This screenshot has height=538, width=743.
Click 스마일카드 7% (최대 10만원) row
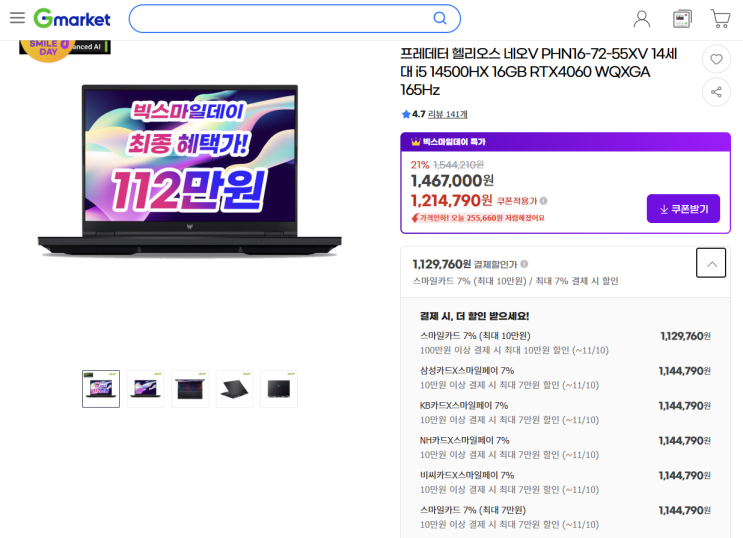[565, 343]
